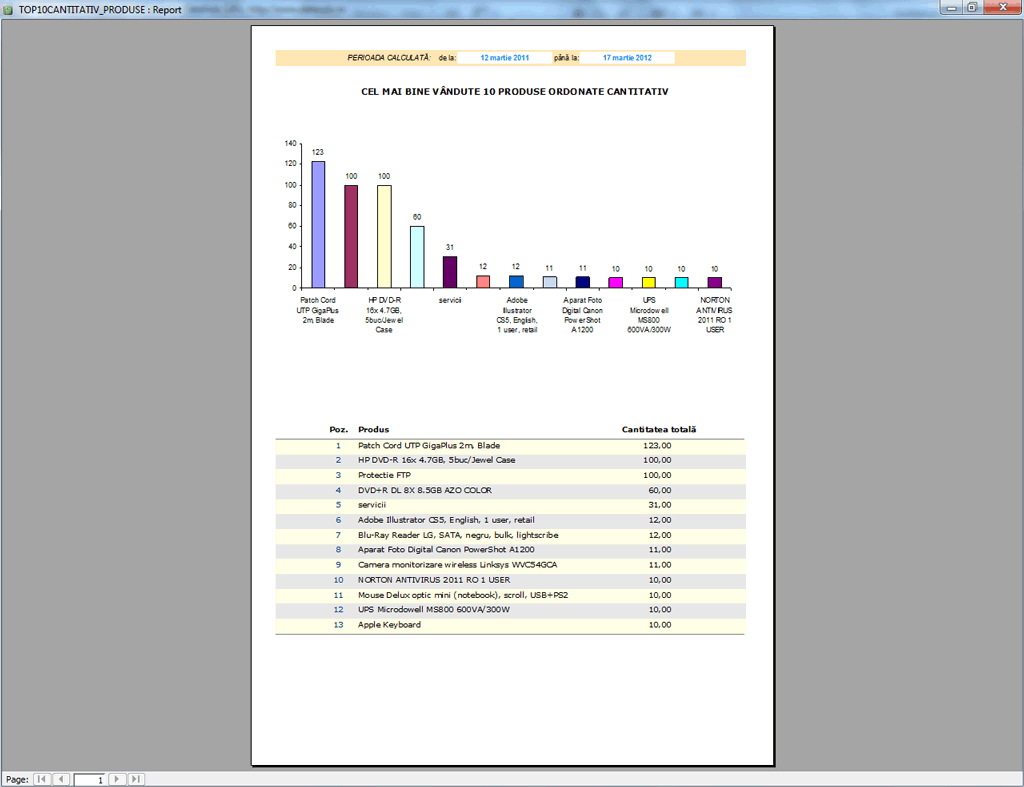Minimize the report window
Viewport: 1024px width, 787px height.
pos(951,7)
